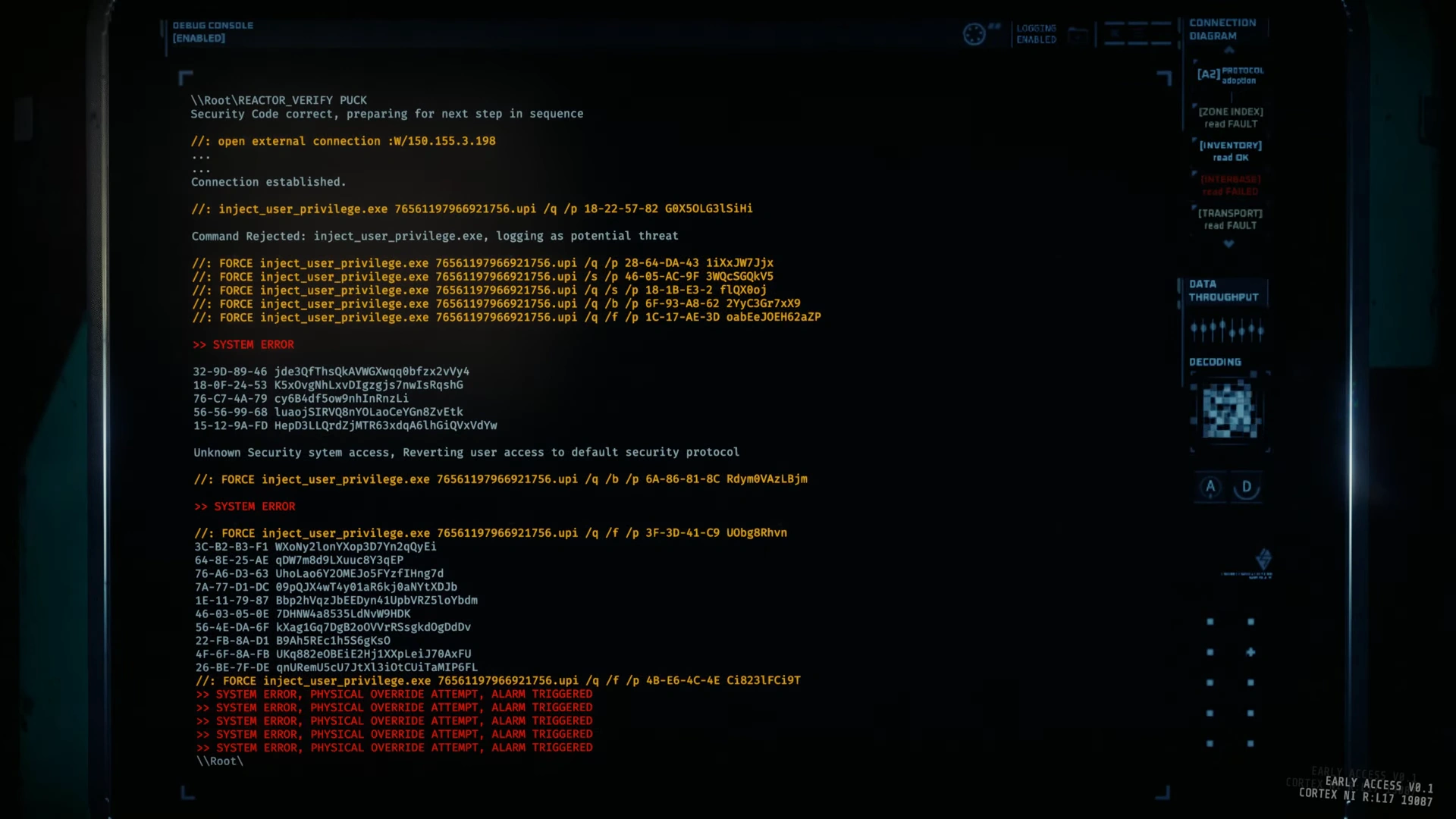Toggle the segmented dash indicator near Logging

point(1137,34)
